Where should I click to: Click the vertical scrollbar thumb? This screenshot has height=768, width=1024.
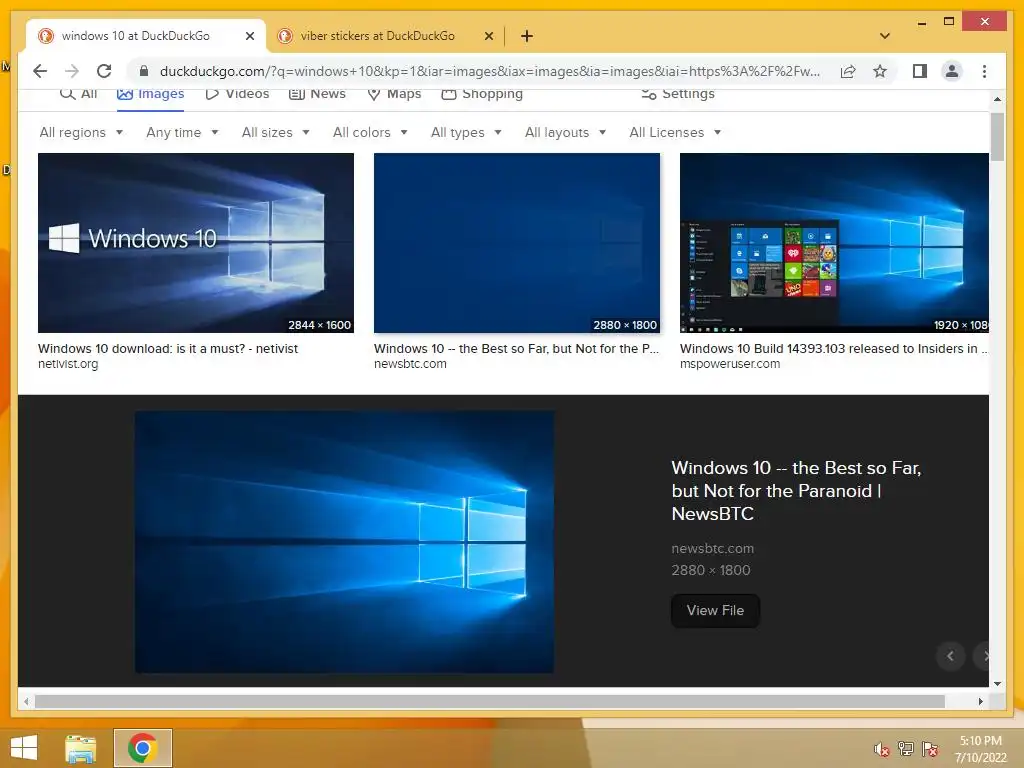(x=997, y=136)
